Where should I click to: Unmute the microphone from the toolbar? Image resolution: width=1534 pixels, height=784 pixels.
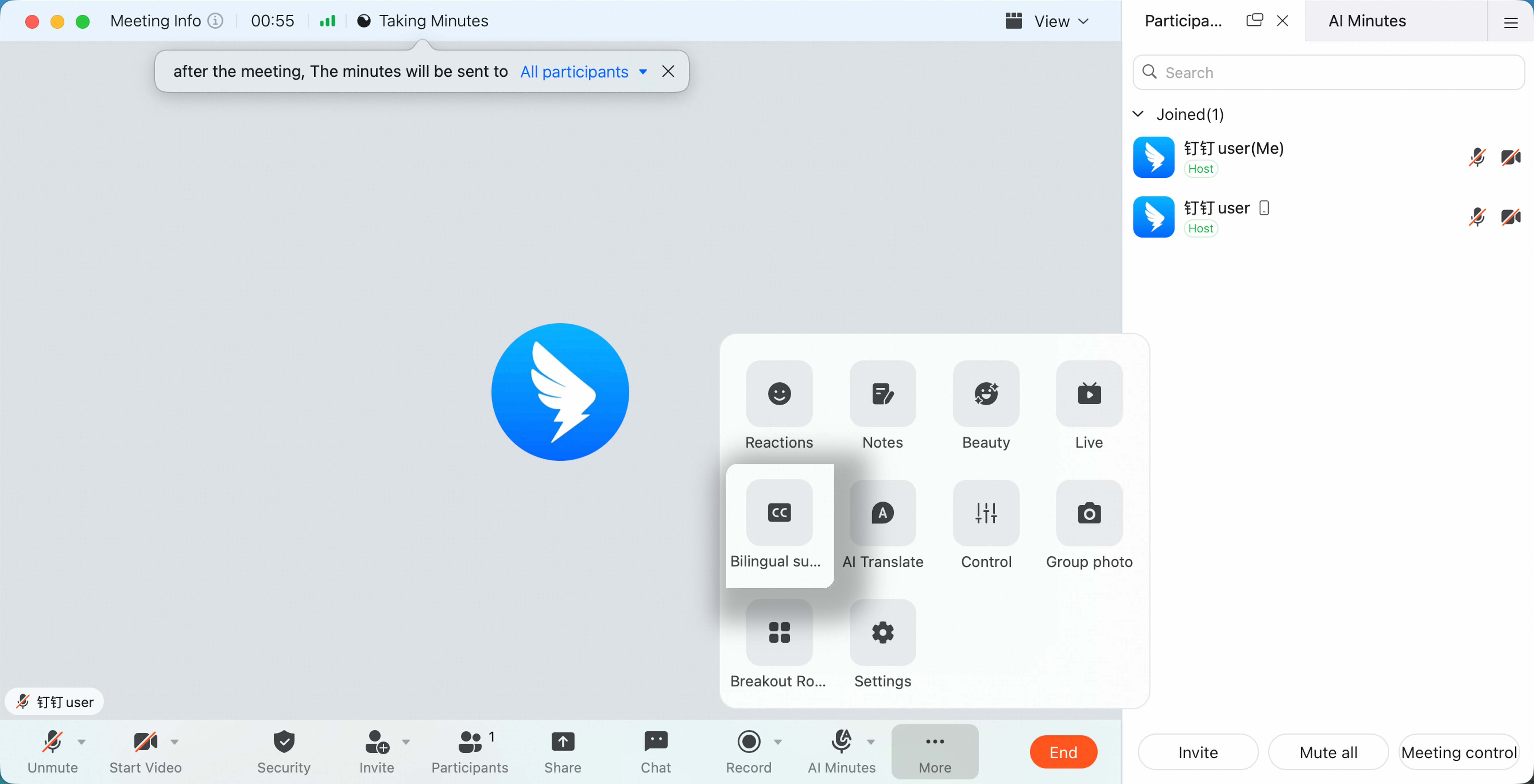(53, 752)
